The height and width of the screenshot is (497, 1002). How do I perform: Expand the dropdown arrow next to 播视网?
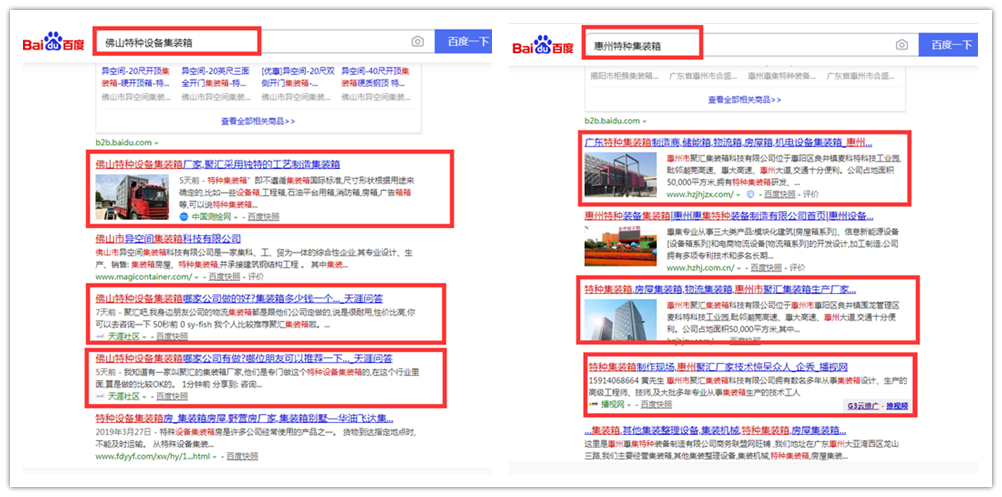pyautogui.click(x=629, y=405)
